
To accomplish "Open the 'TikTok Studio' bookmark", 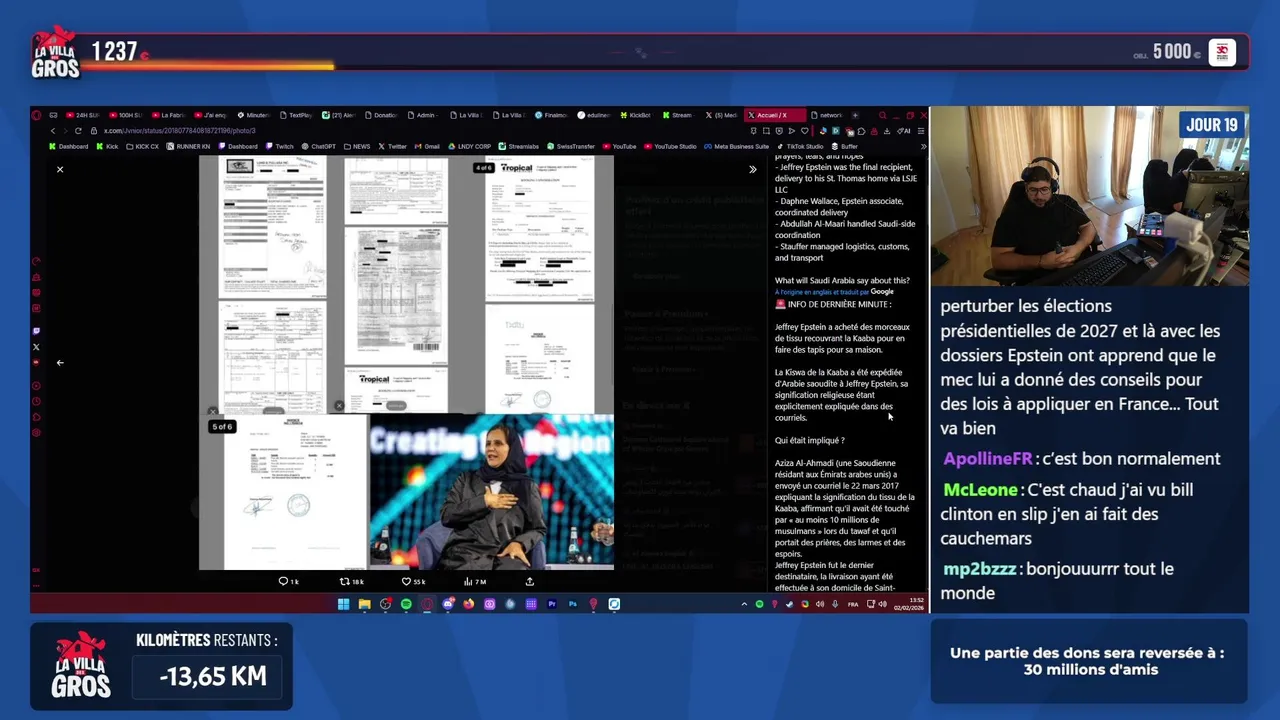I will click(801, 147).
